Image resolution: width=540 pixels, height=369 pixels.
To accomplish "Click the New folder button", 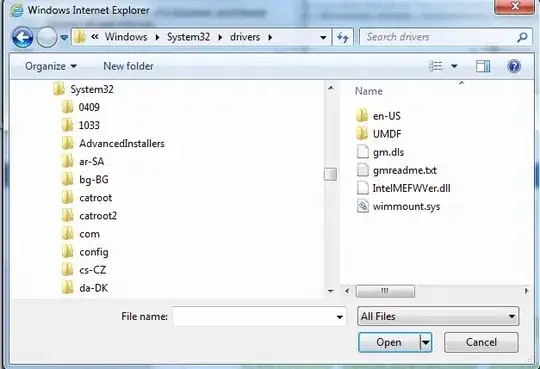I will pyautogui.click(x=128, y=66).
